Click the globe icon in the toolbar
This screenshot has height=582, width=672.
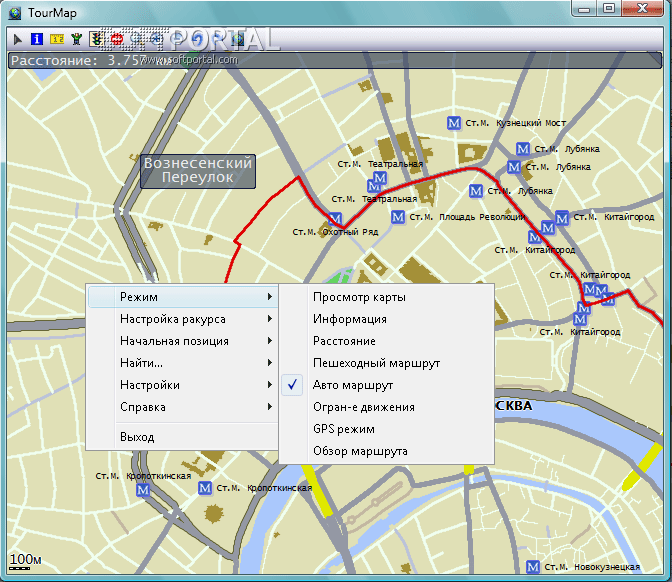point(238,39)
